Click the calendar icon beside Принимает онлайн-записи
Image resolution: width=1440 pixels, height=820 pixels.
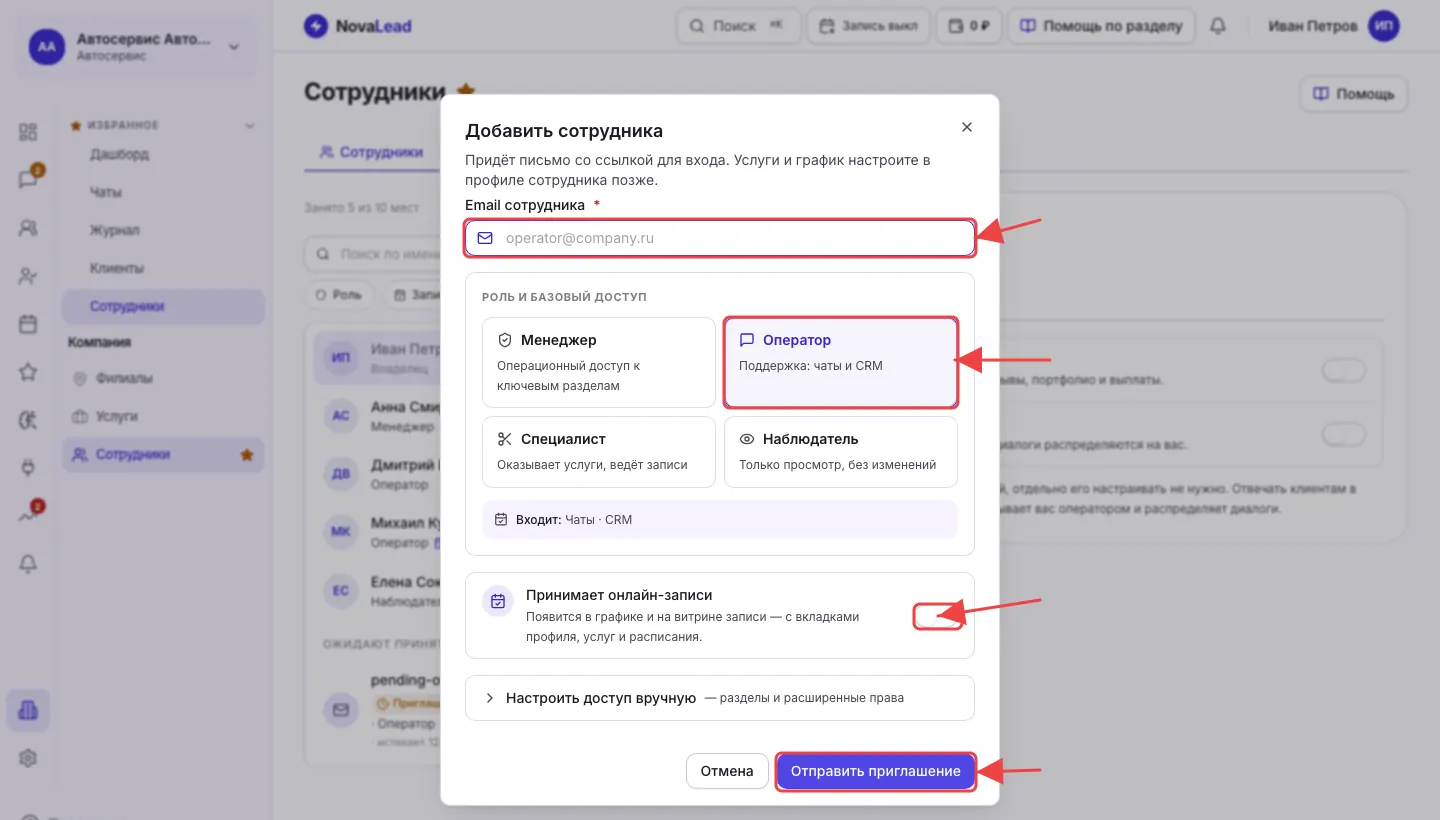tap(498, 601)
